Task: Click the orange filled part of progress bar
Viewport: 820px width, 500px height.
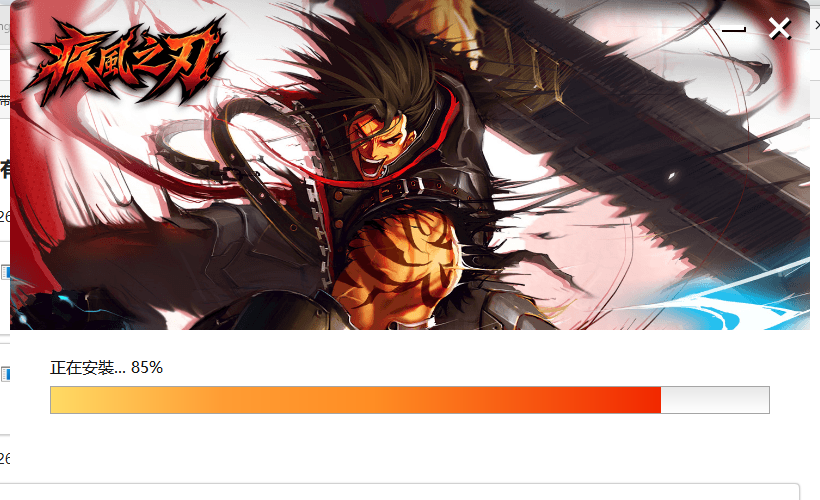Action: point(356,400)
